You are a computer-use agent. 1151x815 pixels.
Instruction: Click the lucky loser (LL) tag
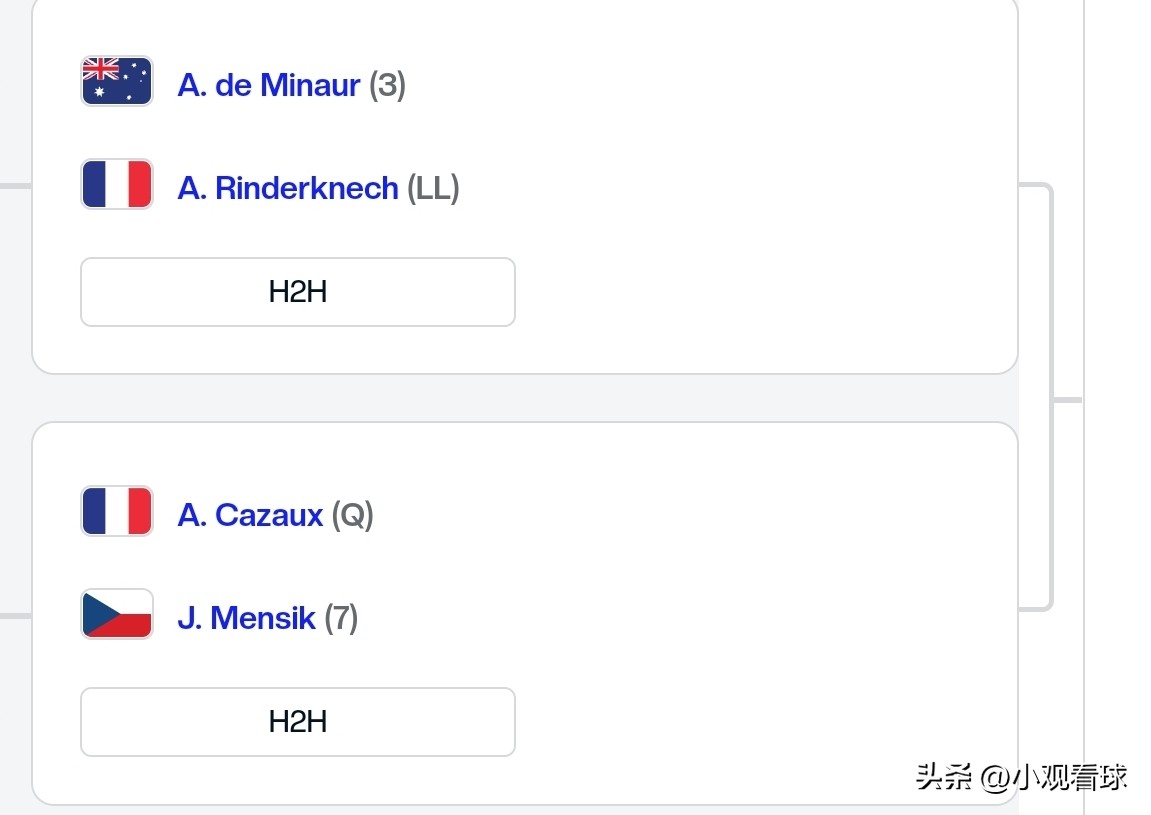[x=433, y=188]
